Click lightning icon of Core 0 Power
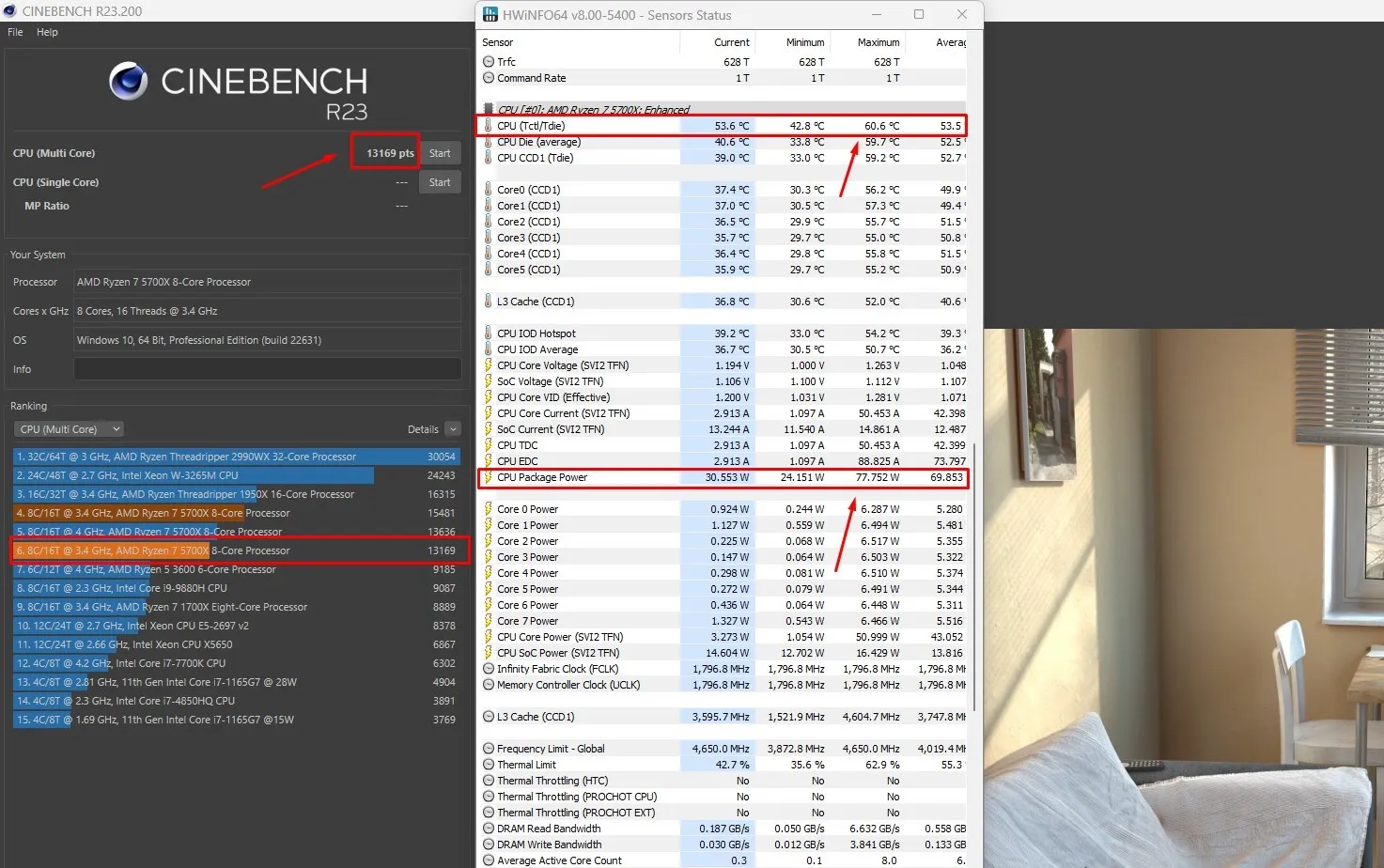The image size is (1384, 868). click(489, 509)
